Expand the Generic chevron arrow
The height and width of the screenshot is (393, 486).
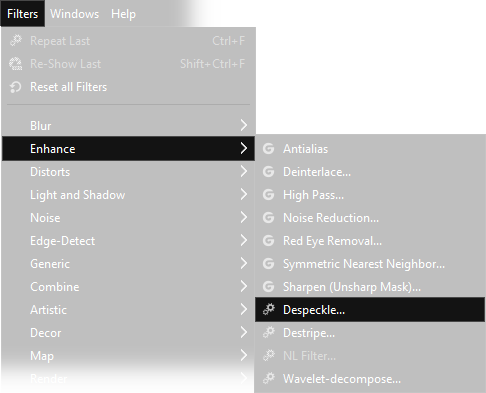tap(244, 263)
